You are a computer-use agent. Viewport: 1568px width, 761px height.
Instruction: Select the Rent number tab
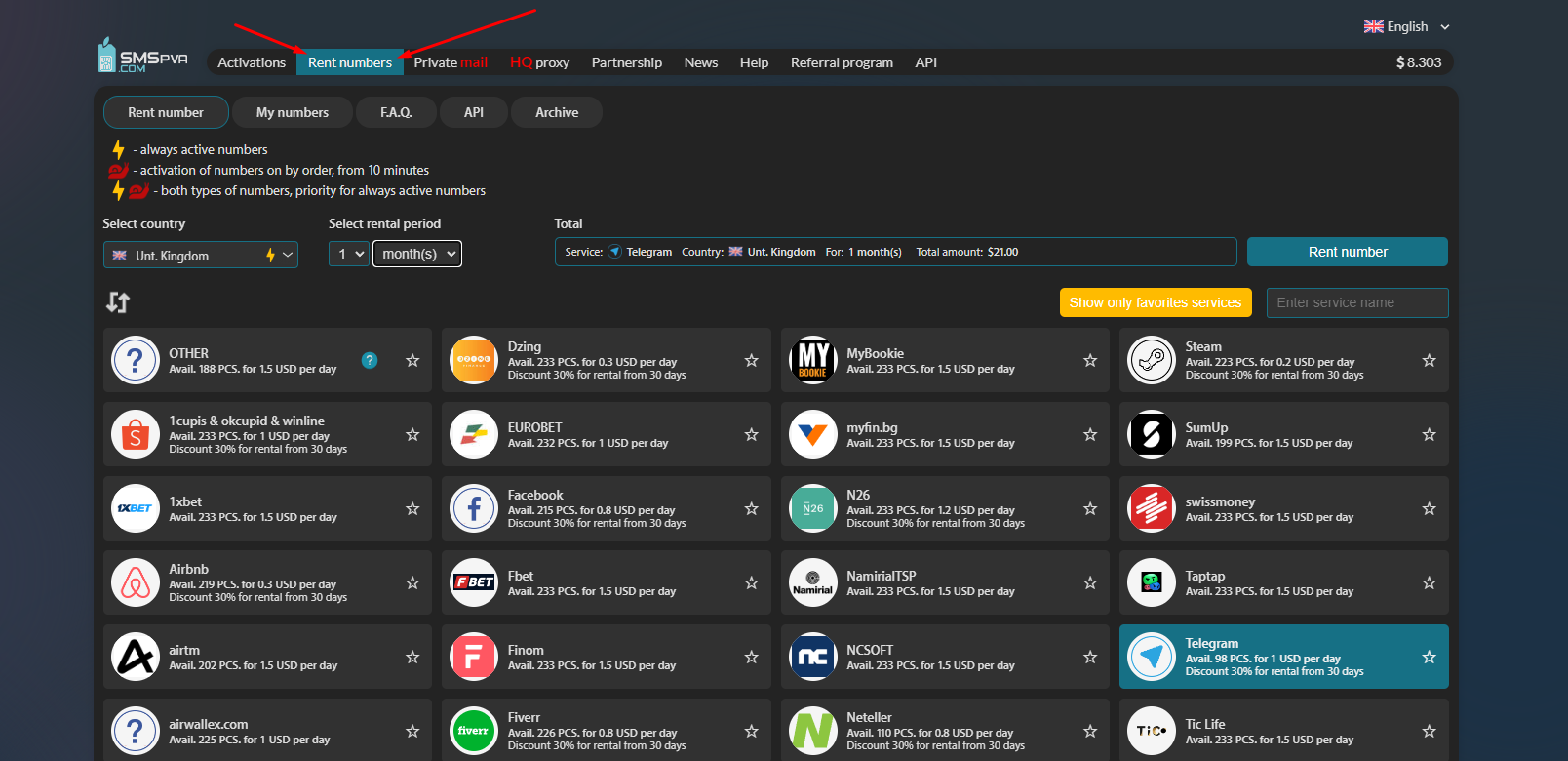(x=166, y=112)
